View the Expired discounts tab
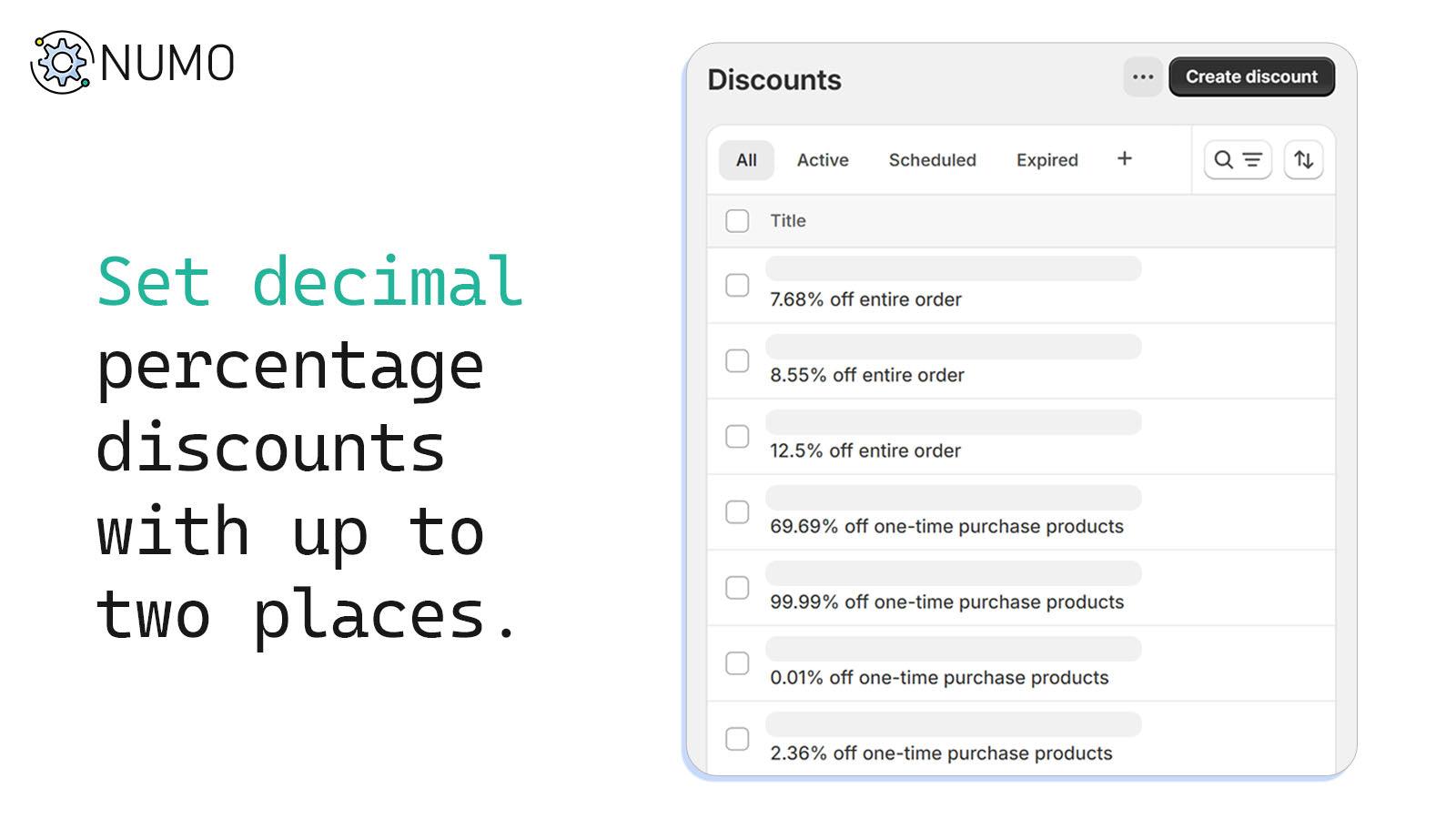The height and width of the screenshot is (819, 1456). click(1046, 160)
